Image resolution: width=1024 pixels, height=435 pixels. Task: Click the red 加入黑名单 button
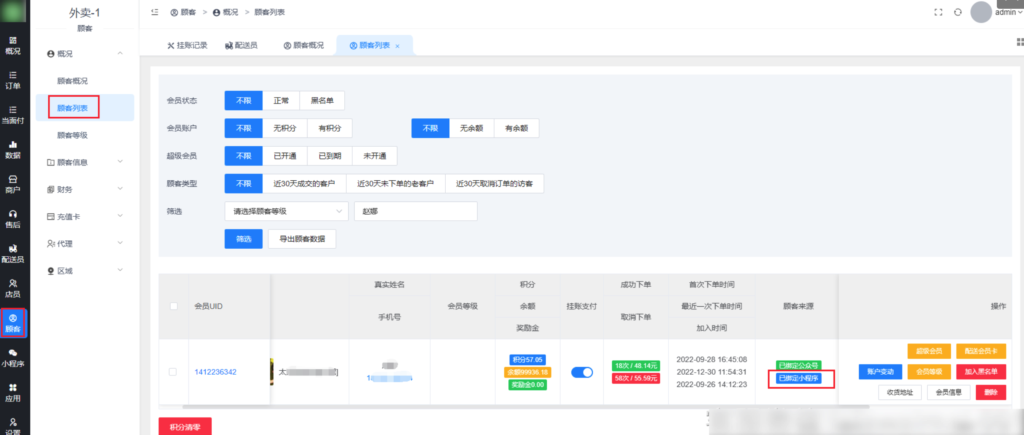pos(981,372)
